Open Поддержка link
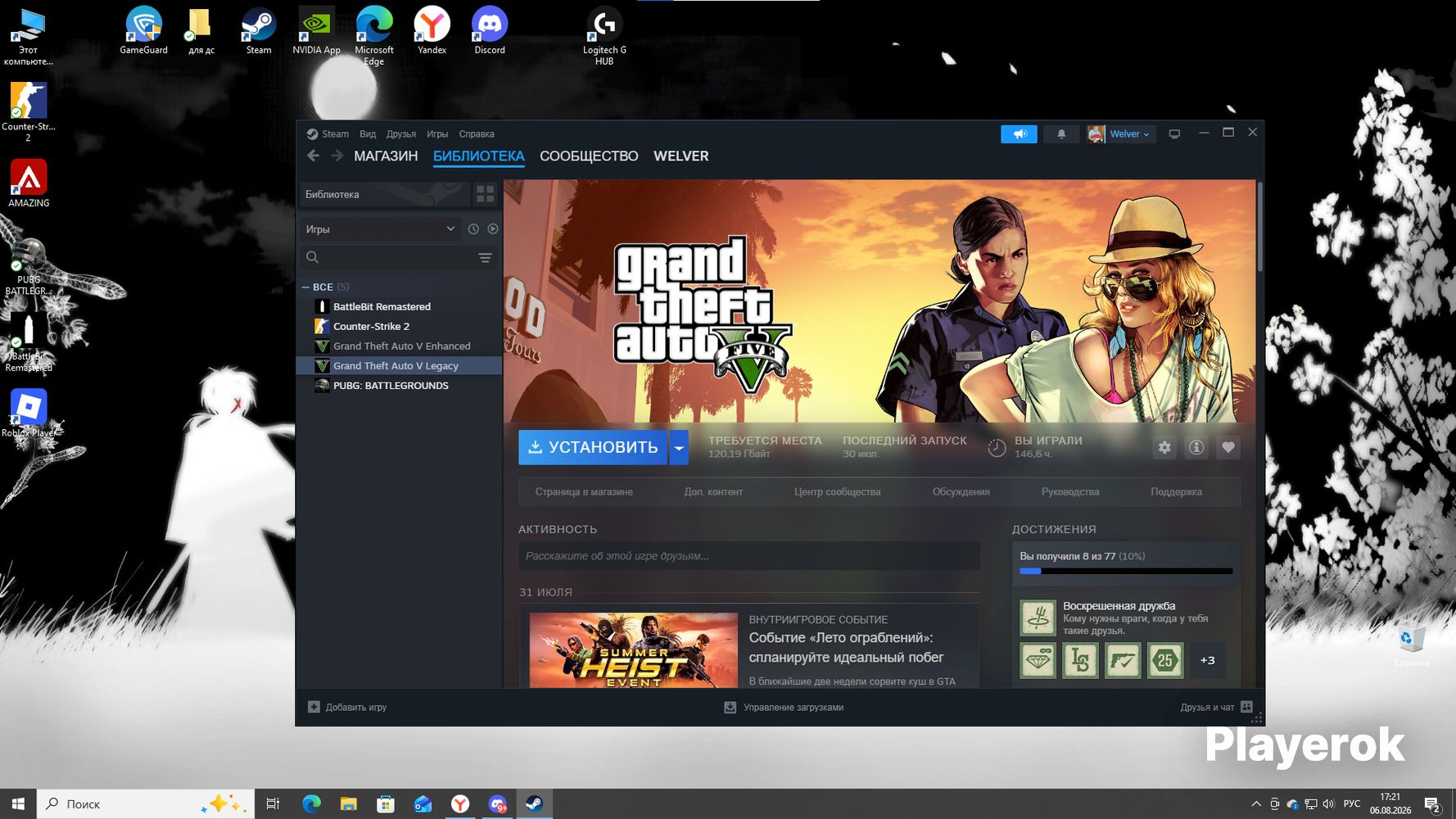The width and height of the screenshot is (1456, 819). [1176, 492]
